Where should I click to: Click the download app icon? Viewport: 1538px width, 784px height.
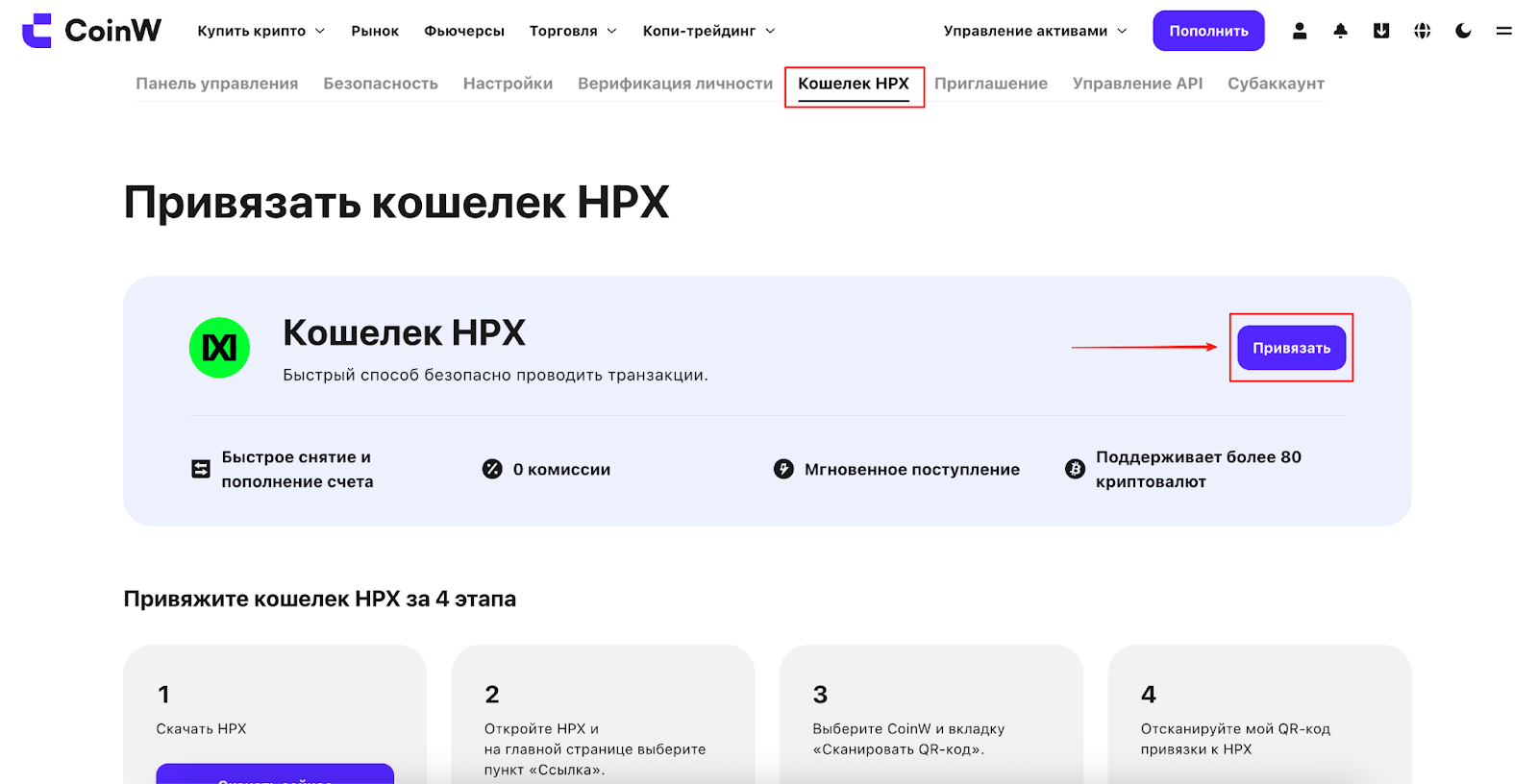[x=1381, y=31]
